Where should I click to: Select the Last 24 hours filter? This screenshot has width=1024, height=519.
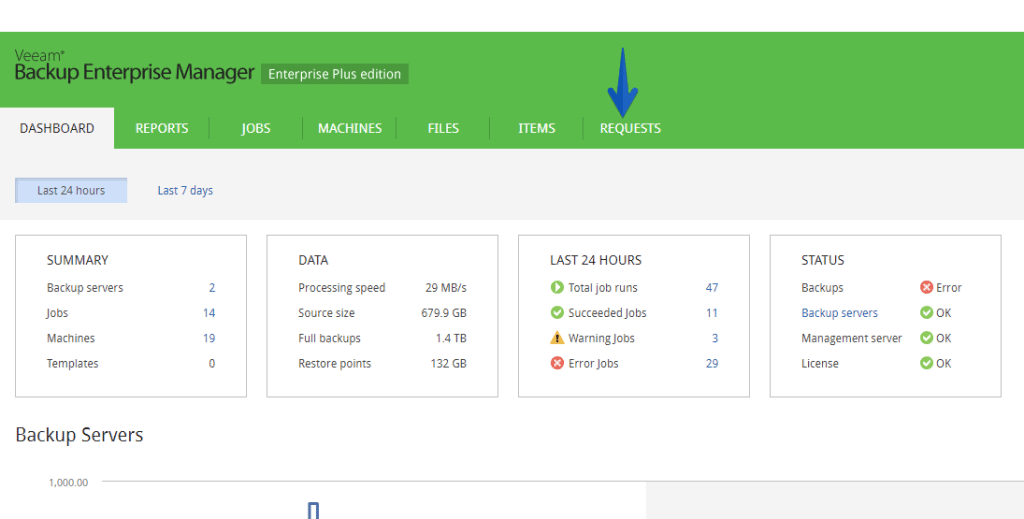pos(71,190)
